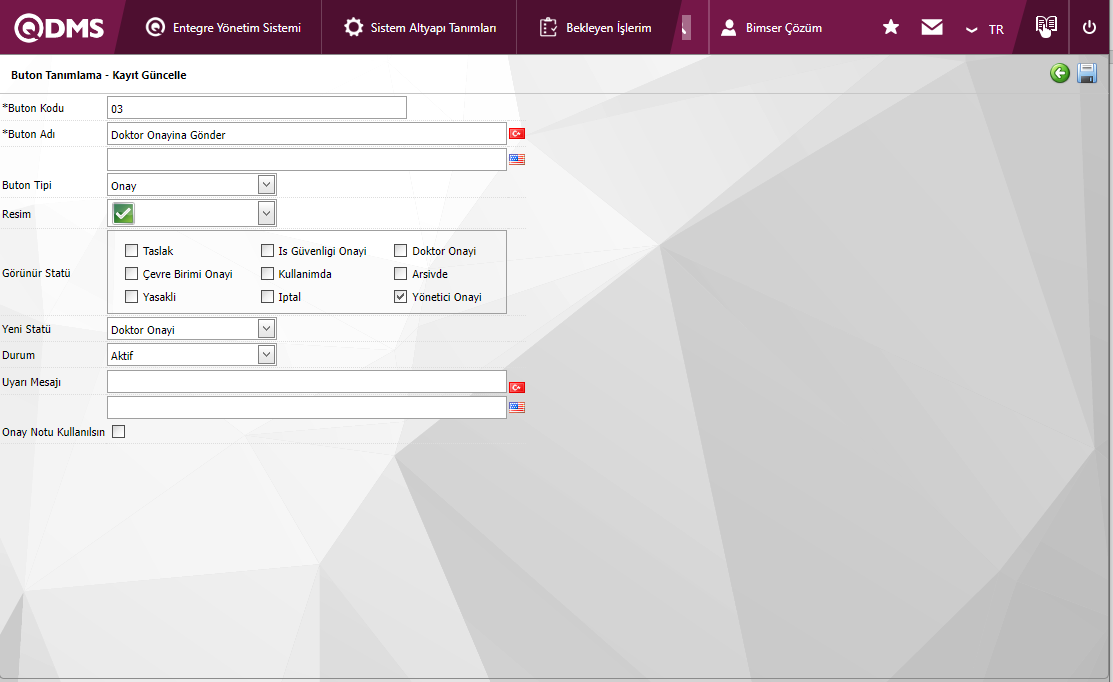Click the save floppy disk icon
The width and height of the screenshot is (1113, 682).
(1087, 73)
